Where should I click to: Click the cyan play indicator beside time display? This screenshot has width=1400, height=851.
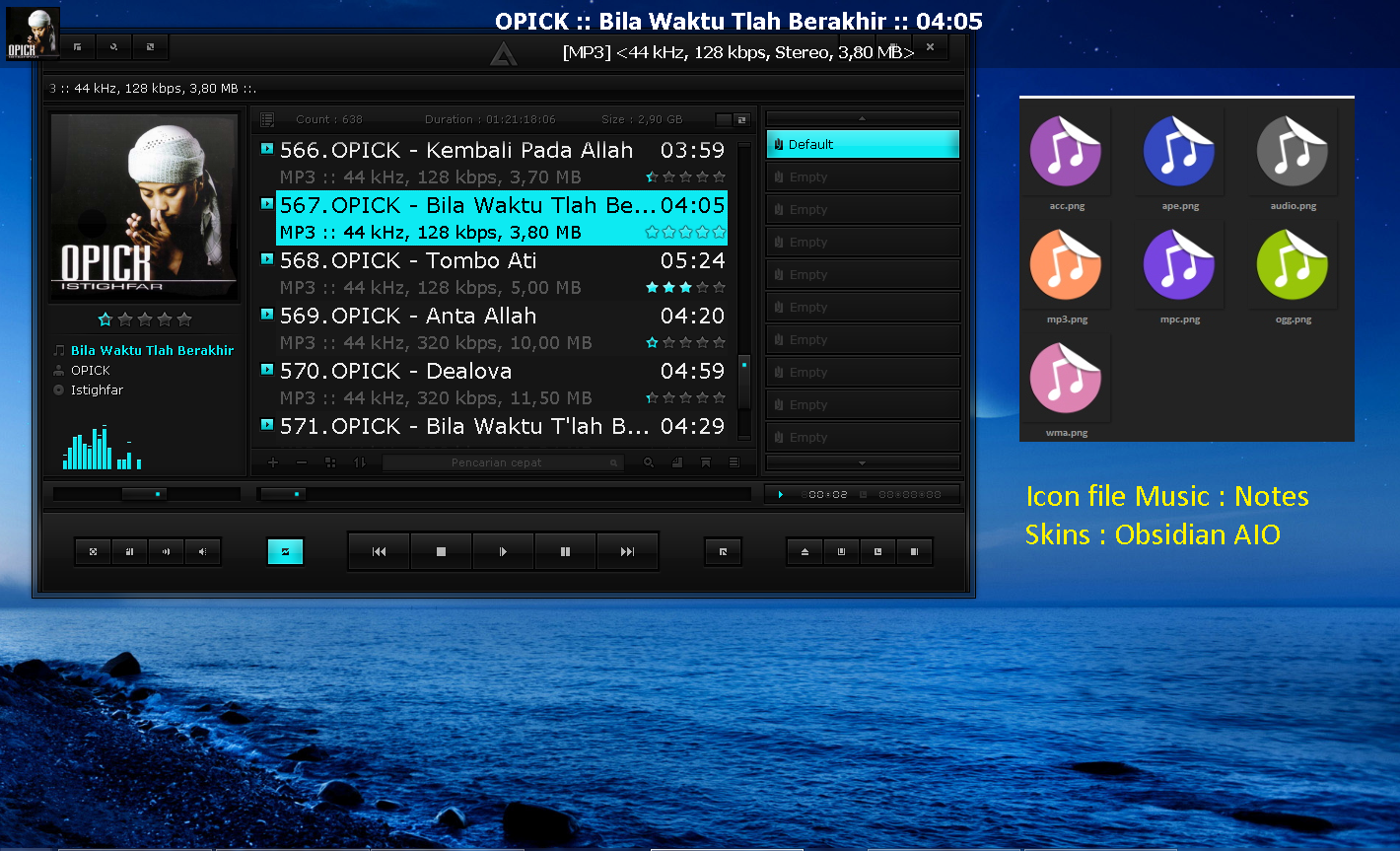pyautogui.click(x=781, y=494)
